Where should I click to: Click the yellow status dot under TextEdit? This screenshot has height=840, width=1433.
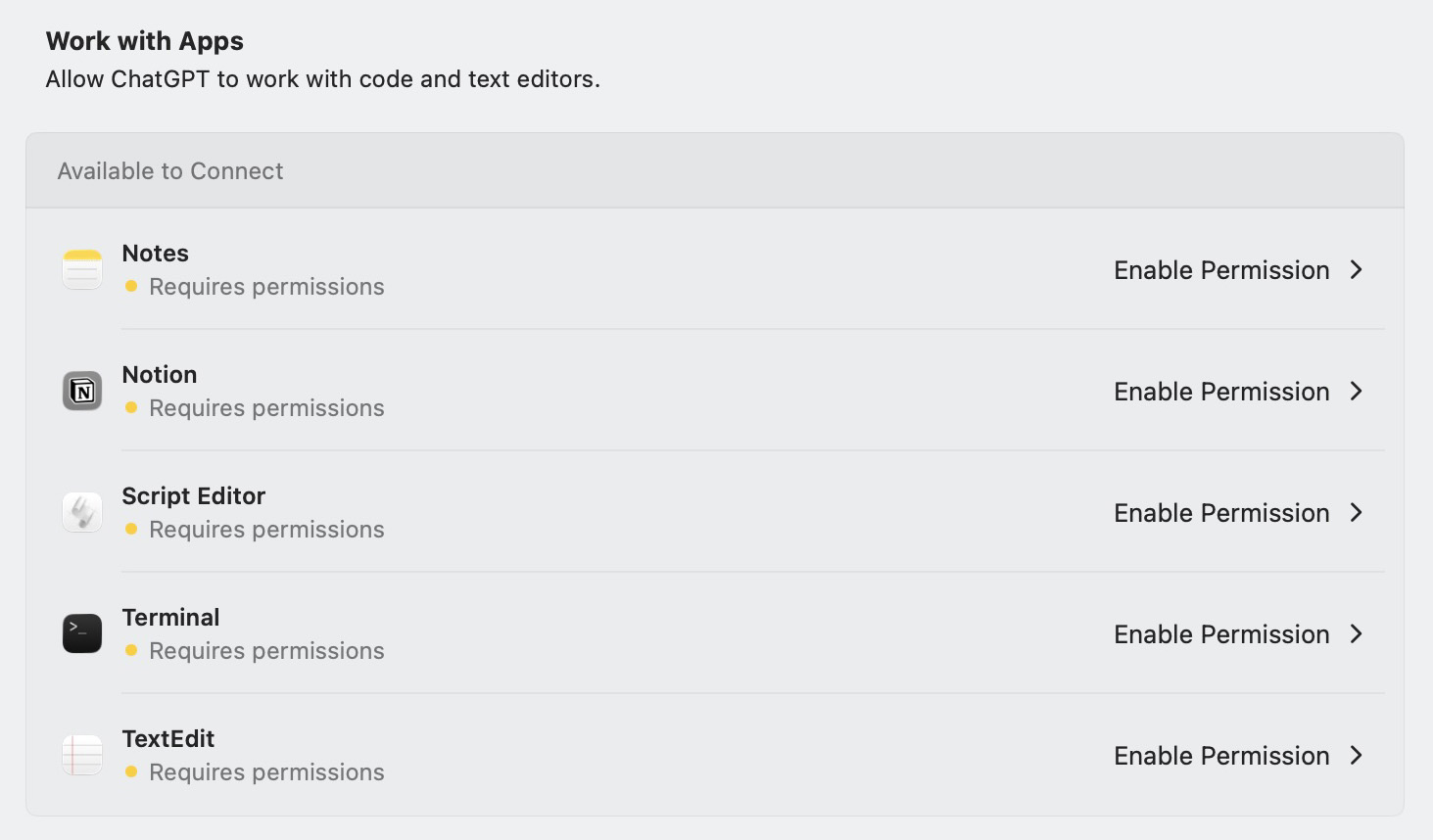tap(131, 772)
